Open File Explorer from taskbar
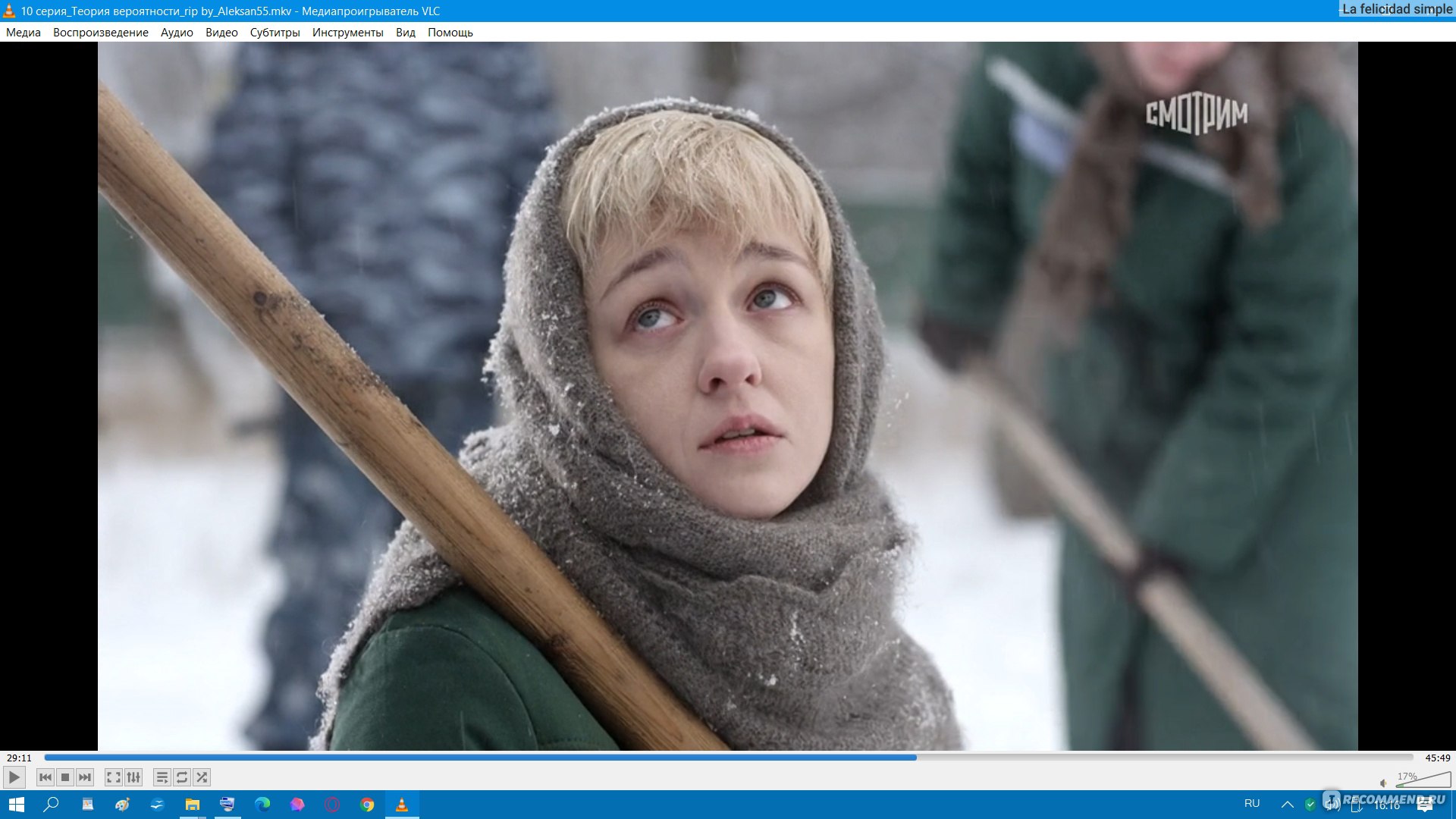 pos(193,805)
